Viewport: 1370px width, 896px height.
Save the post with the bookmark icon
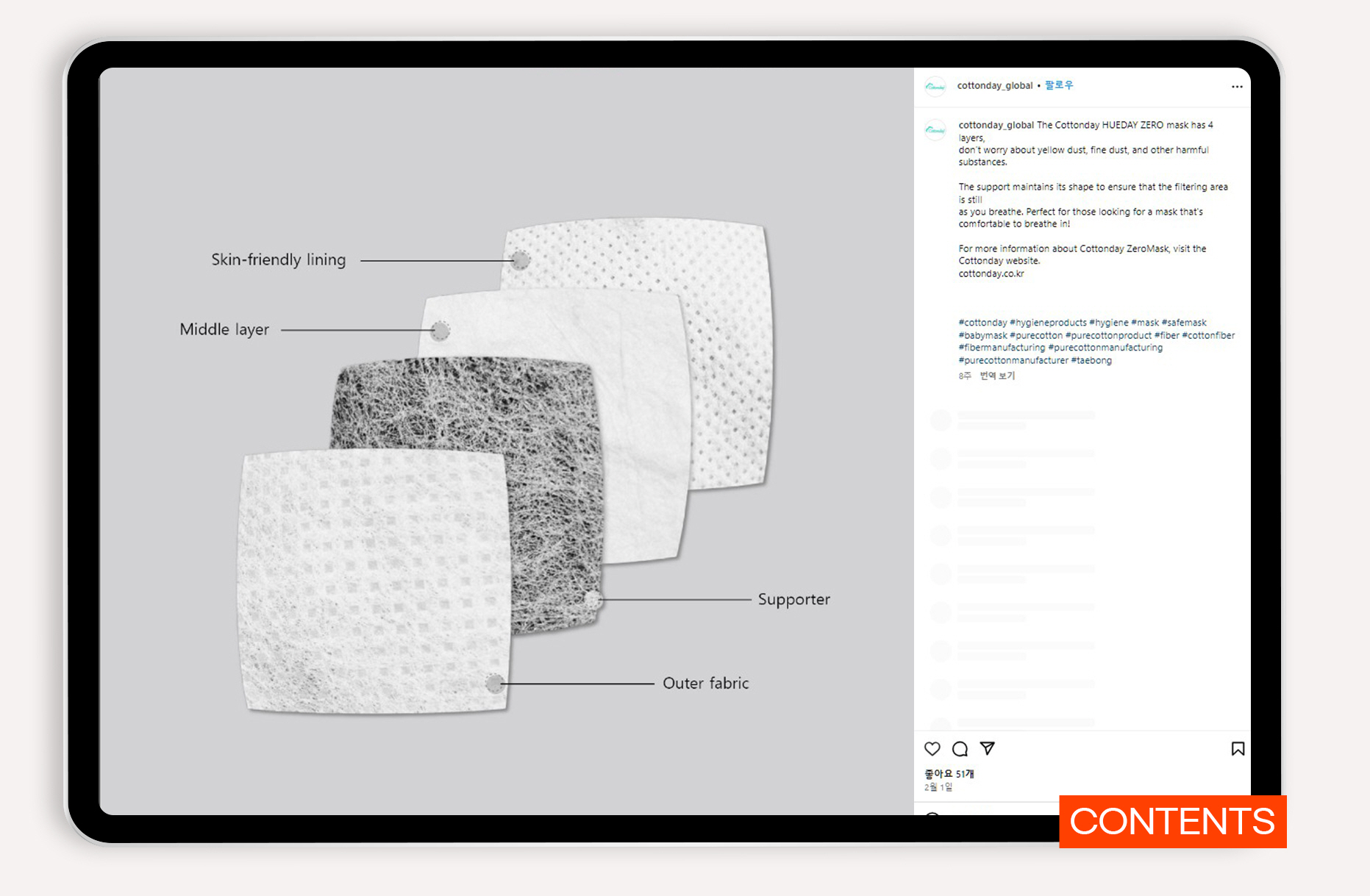(1238, 748)
